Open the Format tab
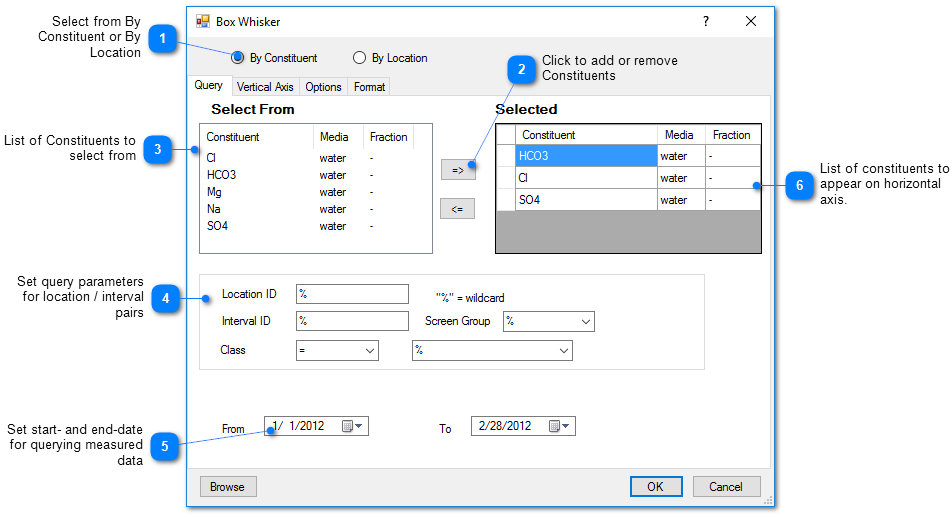Viewport: 952px width, 517px height. click(369, 87)
